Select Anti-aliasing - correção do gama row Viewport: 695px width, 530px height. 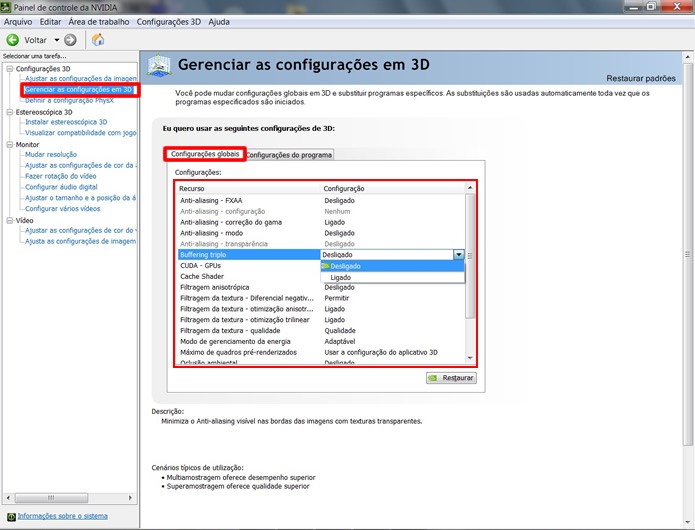coord(321,222)
